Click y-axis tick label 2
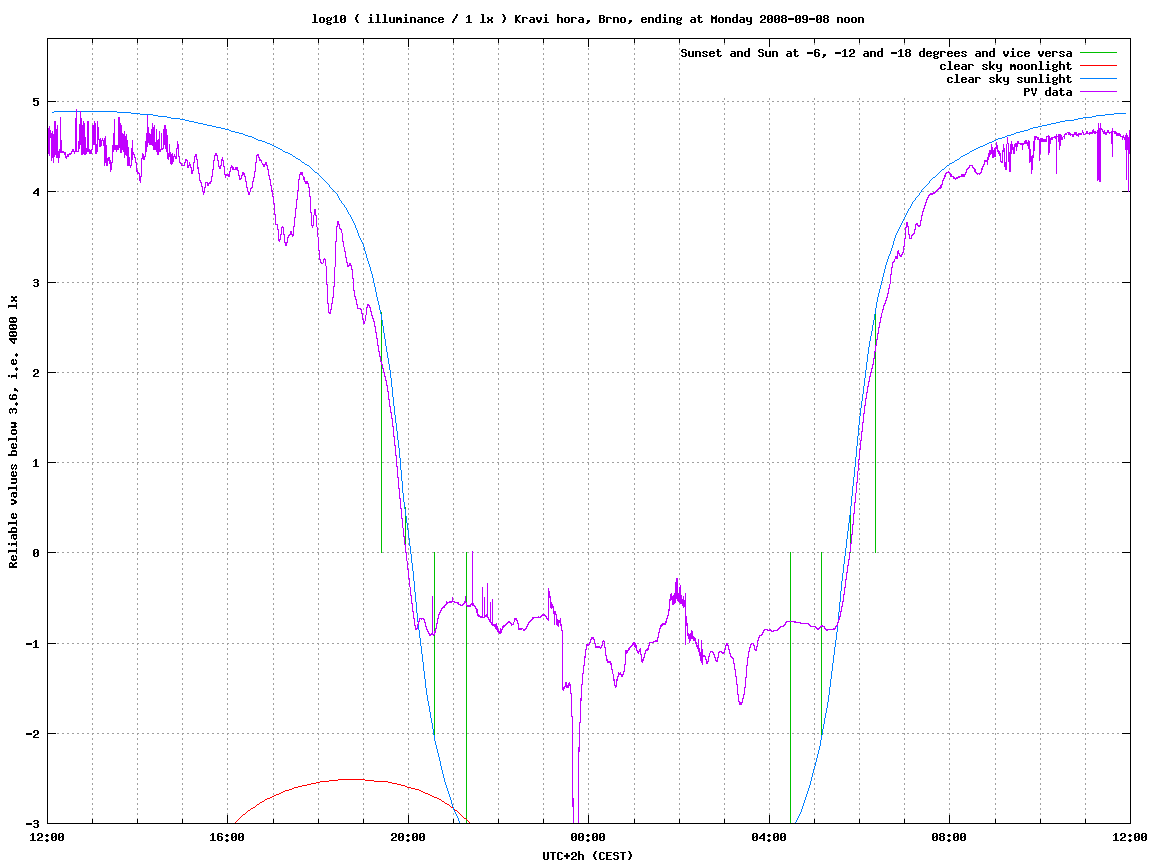The height and width of the screenshot is (863, 1151). click(36, 373)
